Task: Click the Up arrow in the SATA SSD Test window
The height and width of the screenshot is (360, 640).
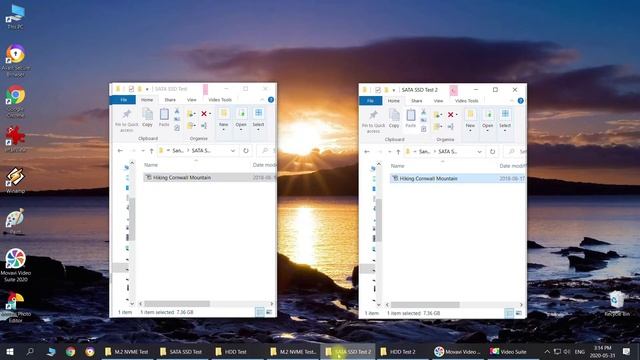Action: point(151,151)
